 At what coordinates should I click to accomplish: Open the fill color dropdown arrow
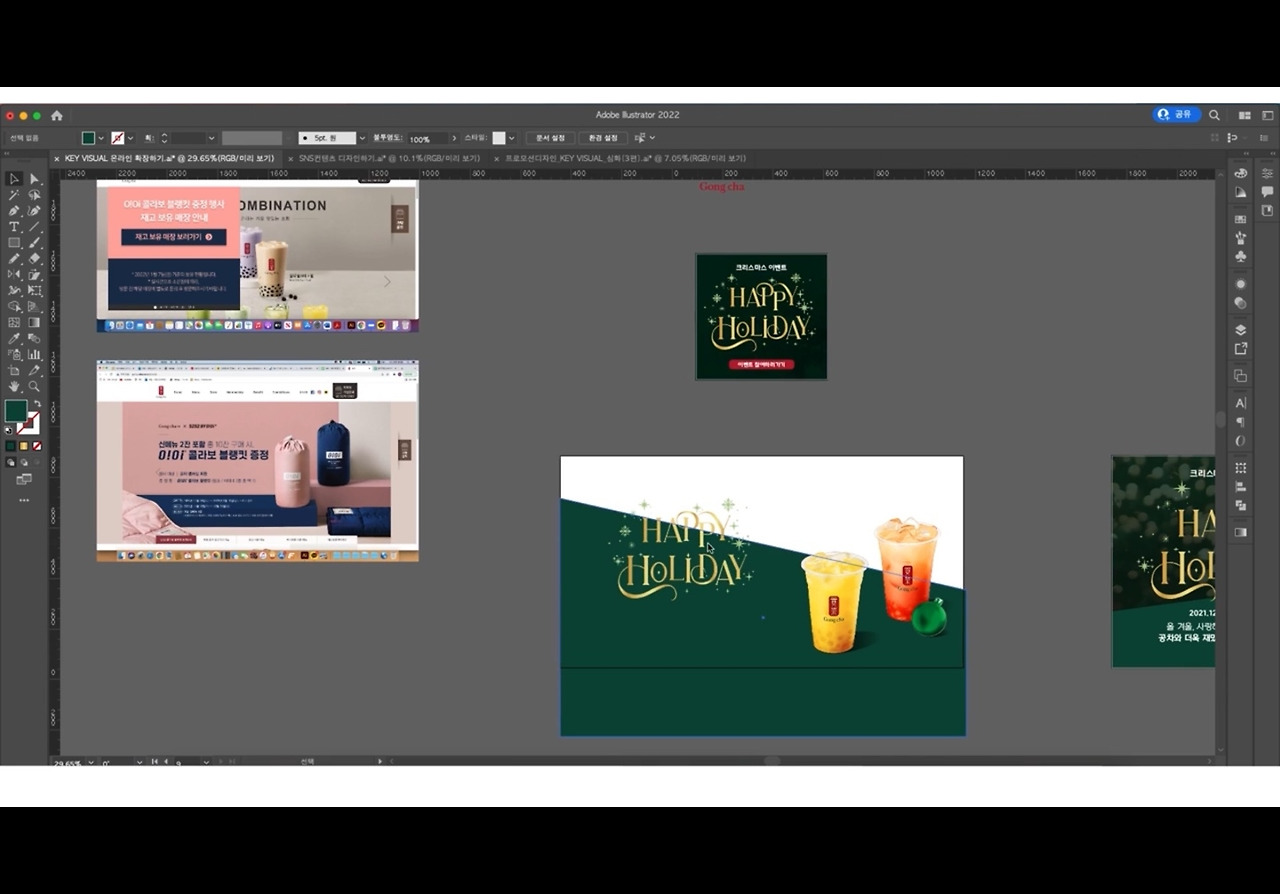click(x=101, y=138)
